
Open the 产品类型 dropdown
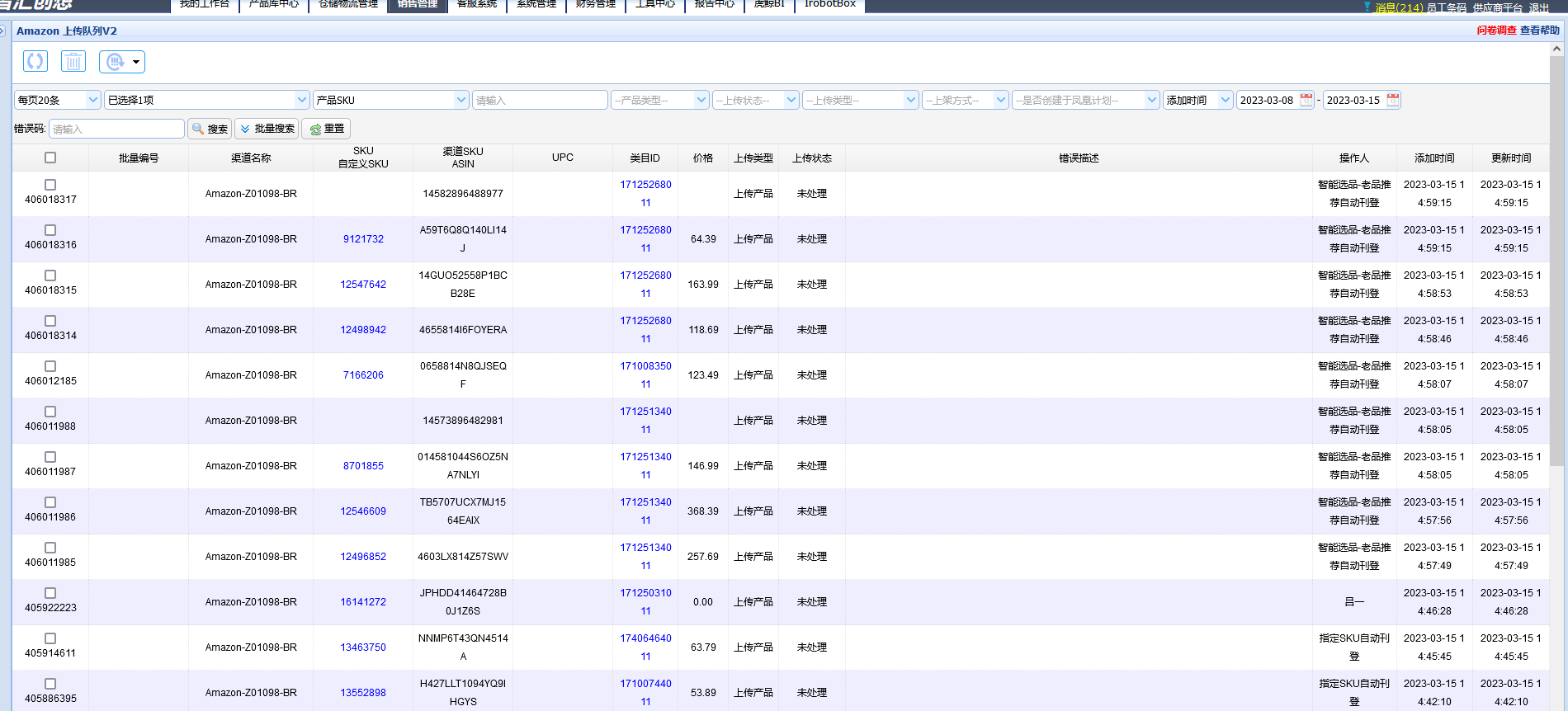[x=659, y=100]
